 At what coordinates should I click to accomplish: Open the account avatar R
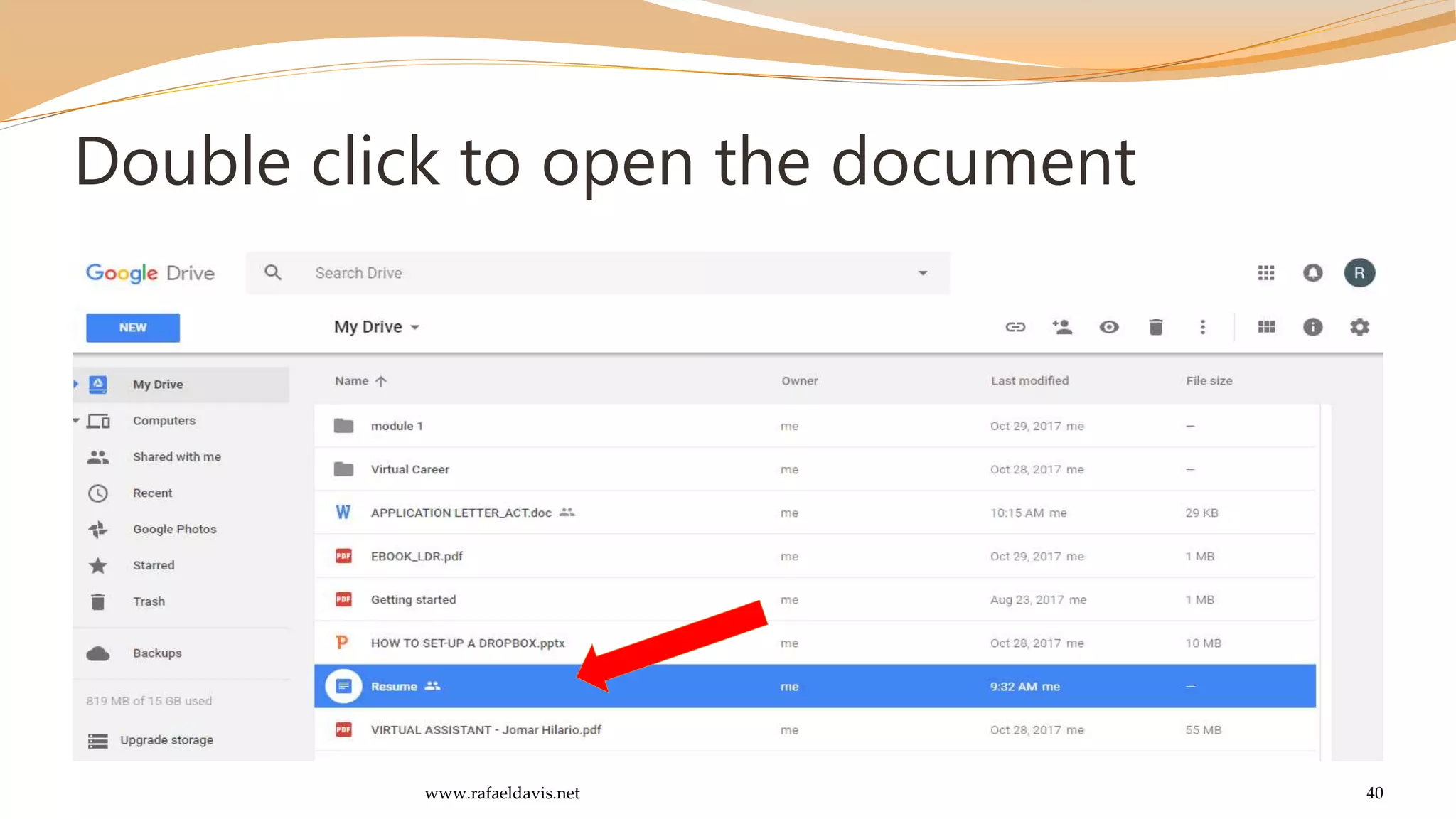tap(1359, 273)
